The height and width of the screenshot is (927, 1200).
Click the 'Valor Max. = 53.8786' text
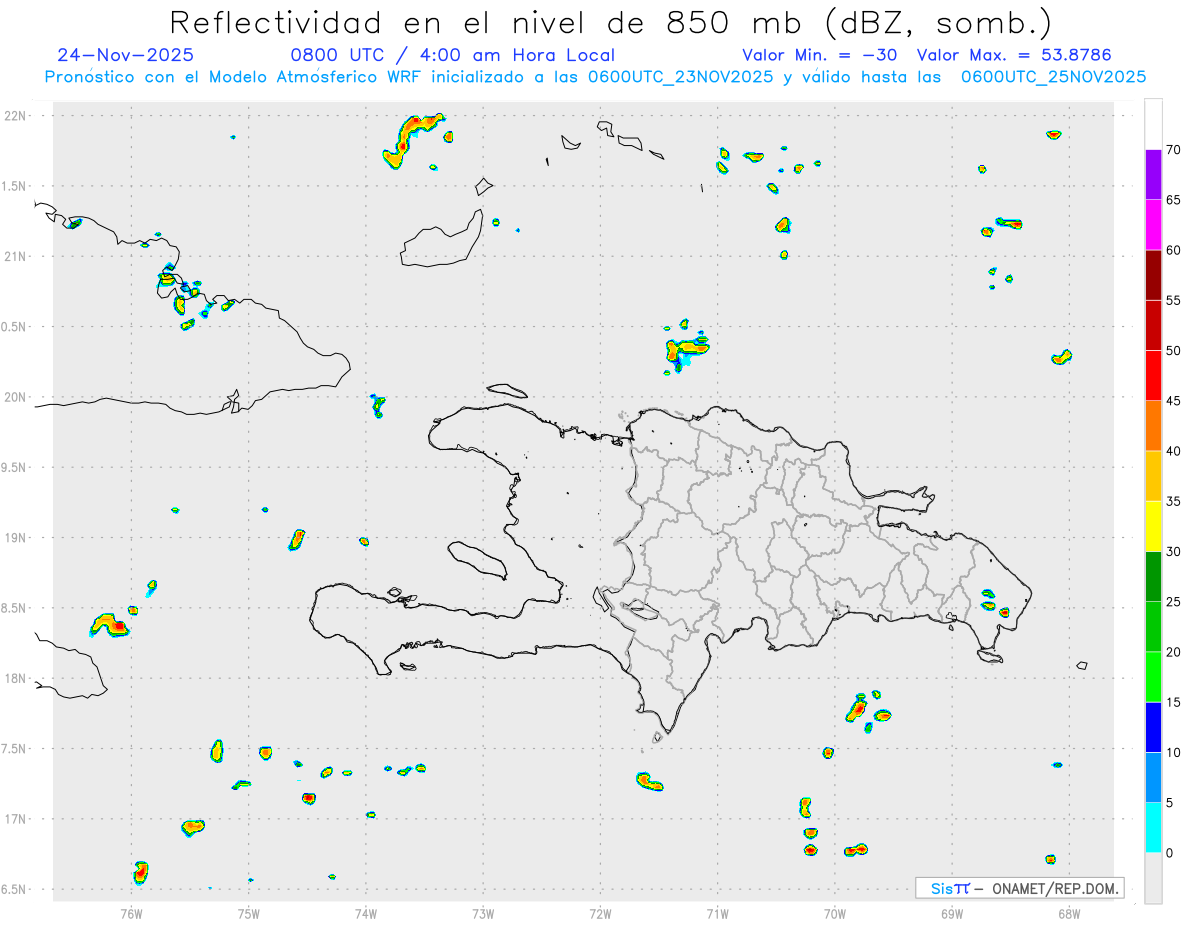point(1014,55)
